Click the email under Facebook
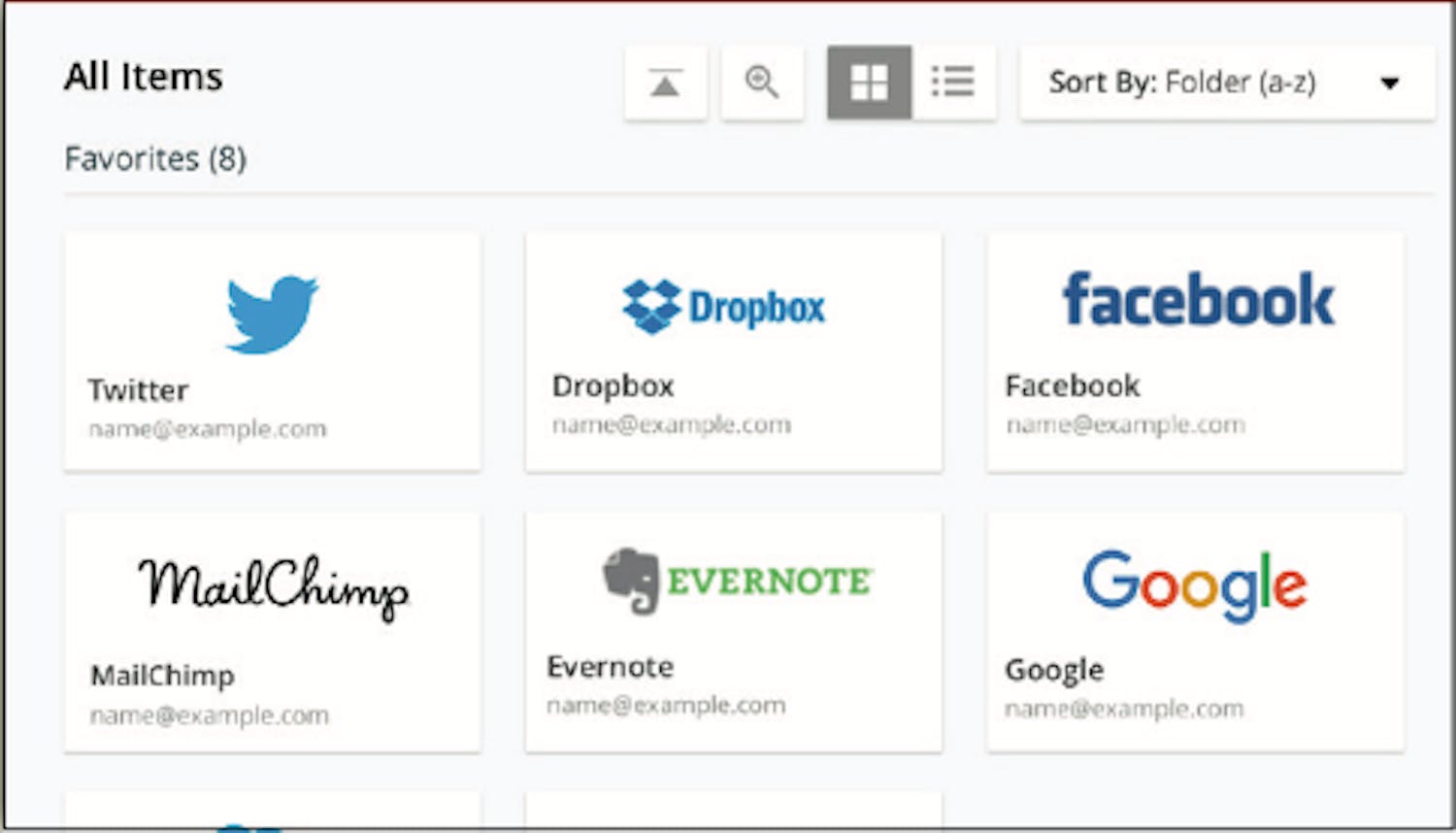Screen dimensions: 1456x833 [1125, 425]
